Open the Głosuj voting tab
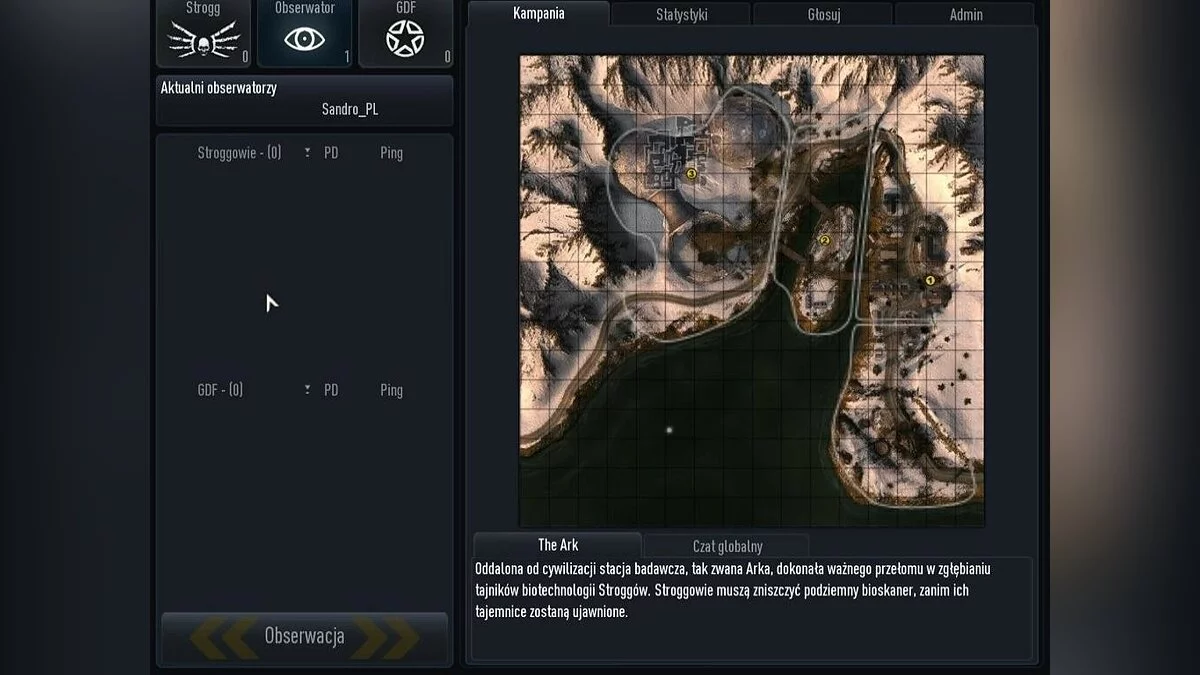This screenshot has height=675, width=1200. pos(823,15)
